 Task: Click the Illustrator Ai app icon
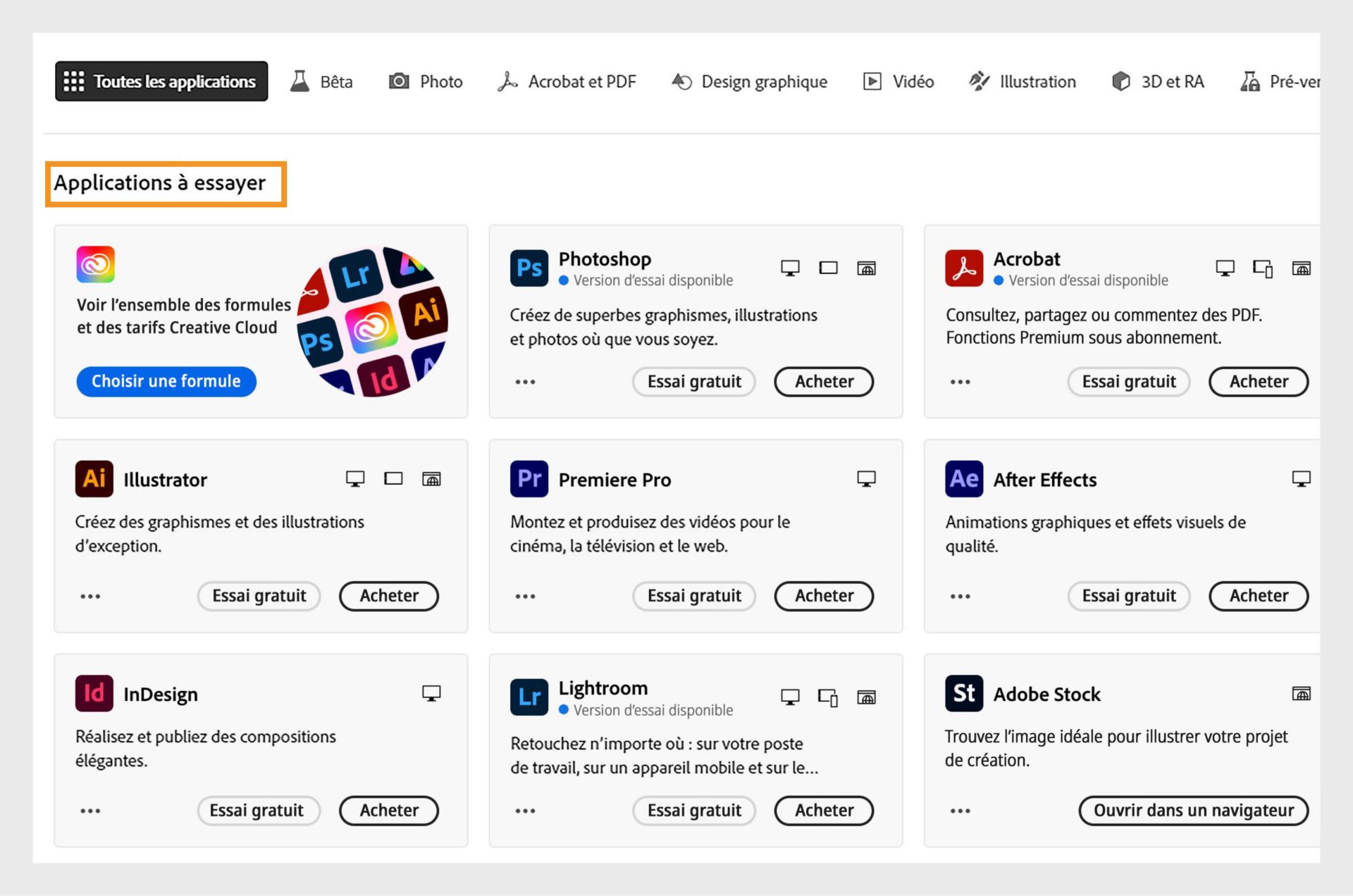coord(94,479)
